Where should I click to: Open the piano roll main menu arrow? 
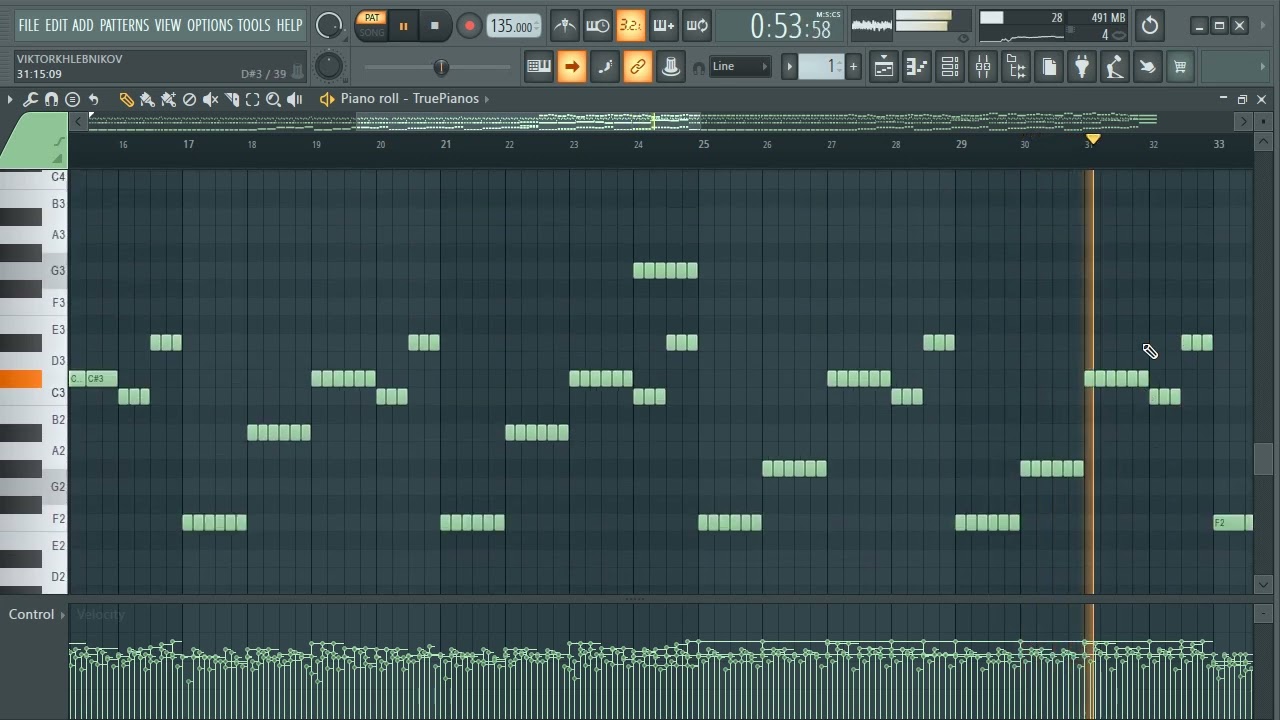tap(10, 99)
